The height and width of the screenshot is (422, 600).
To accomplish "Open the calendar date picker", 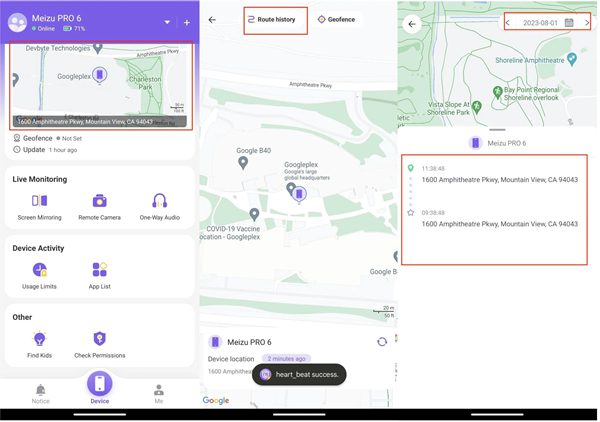I will point(569,23).
